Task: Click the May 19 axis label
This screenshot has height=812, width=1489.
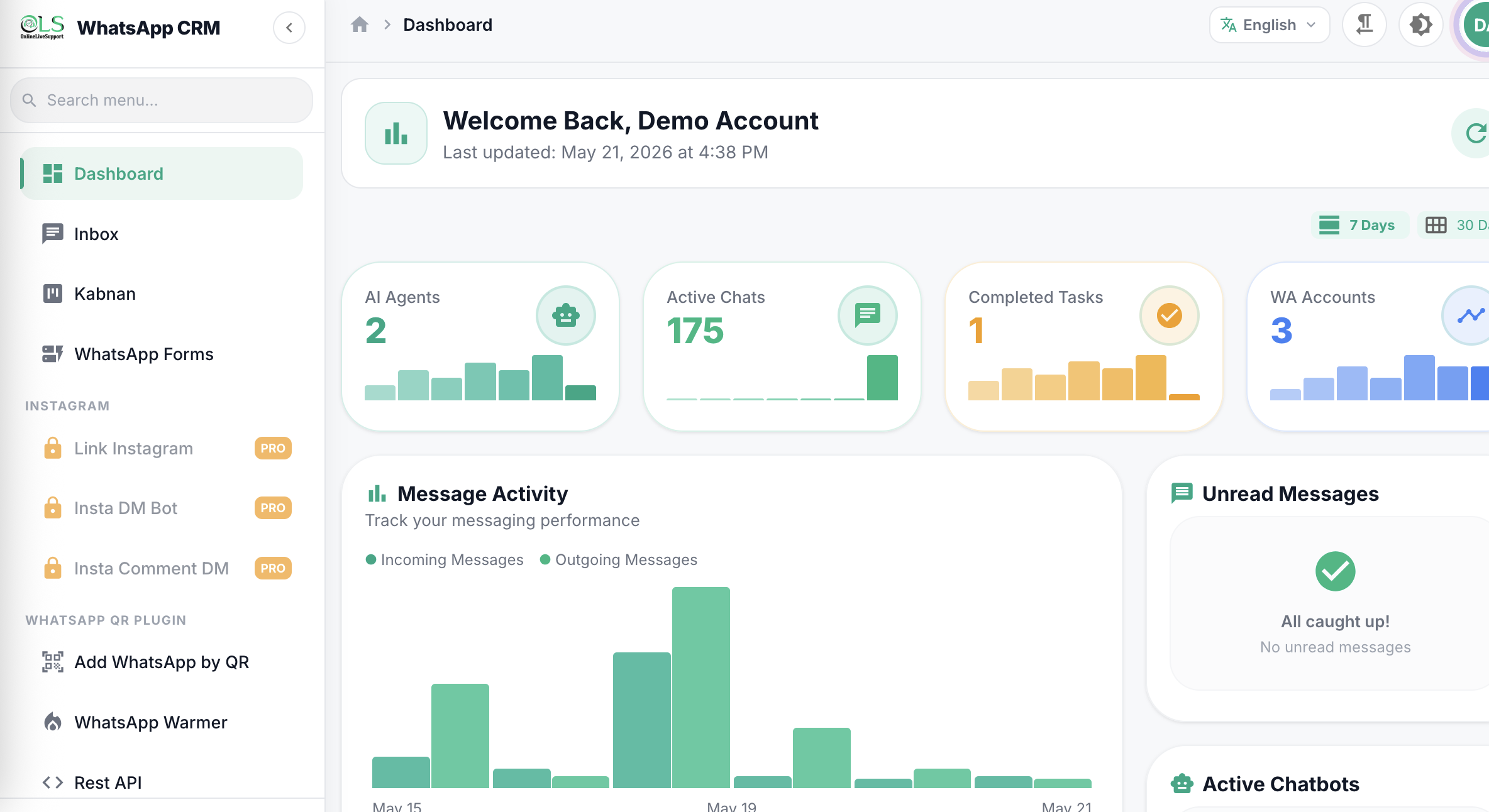Action: coord(731,806)
